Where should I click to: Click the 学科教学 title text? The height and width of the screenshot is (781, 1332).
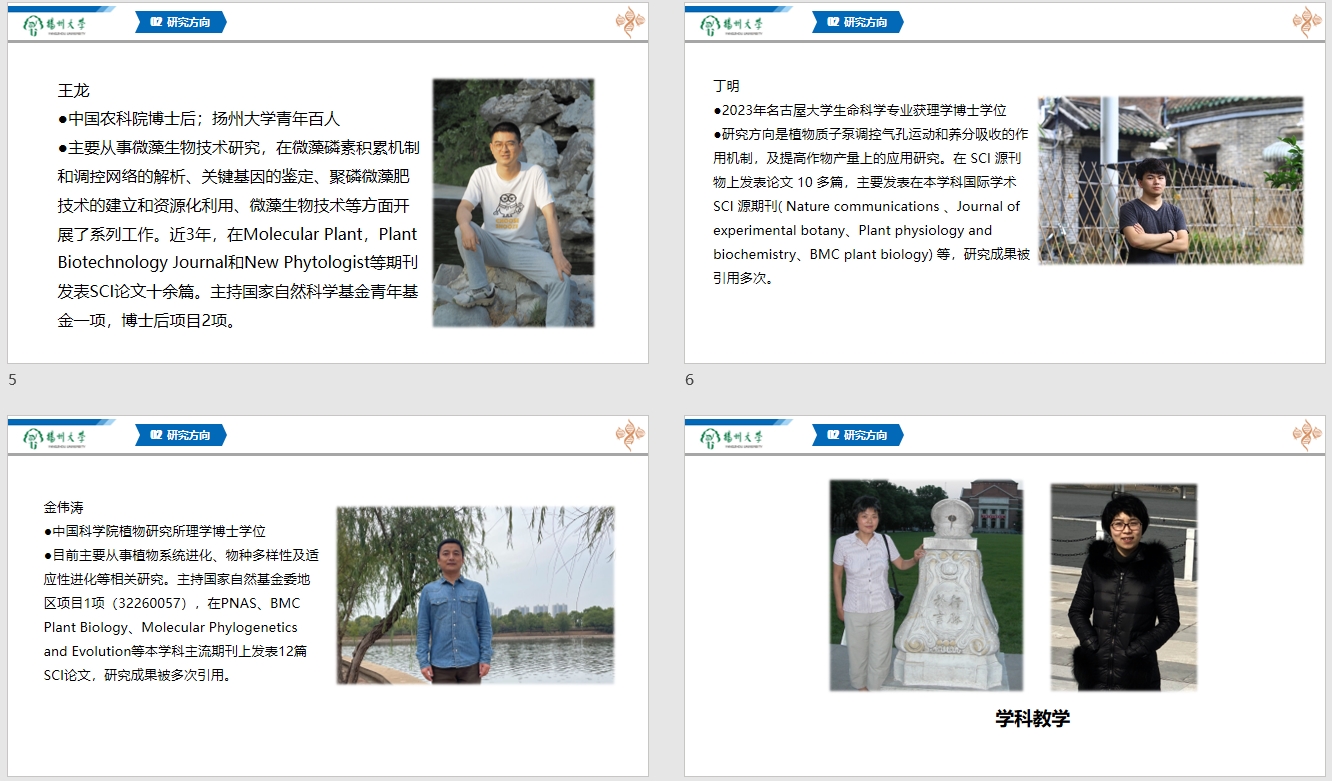point(1032,719)
